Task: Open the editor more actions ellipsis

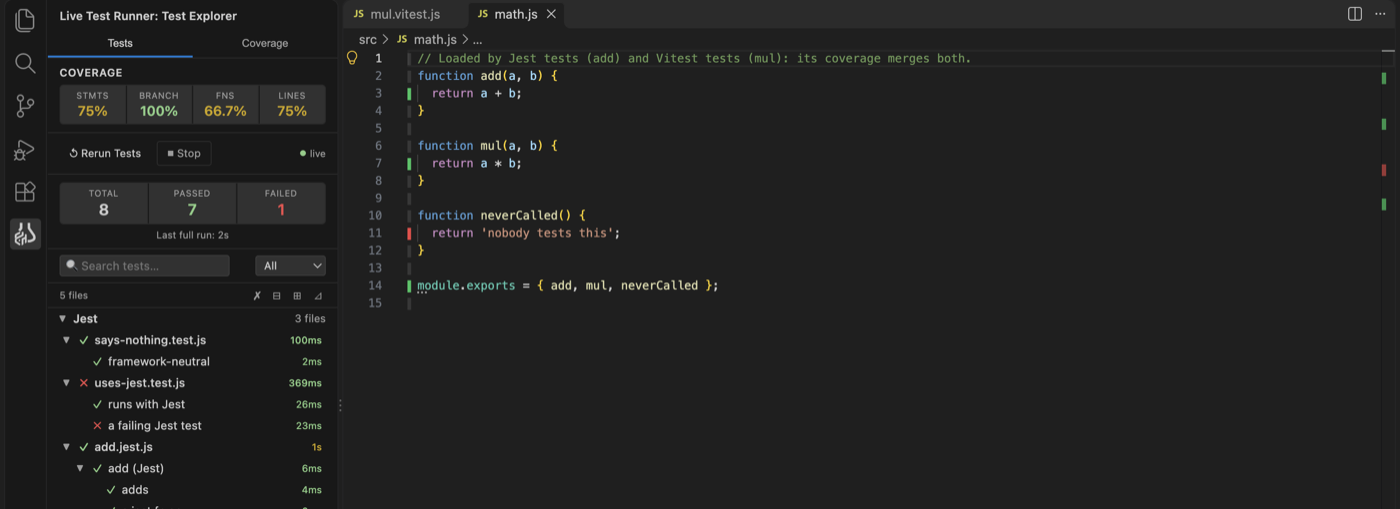Action: (1380, 14)
